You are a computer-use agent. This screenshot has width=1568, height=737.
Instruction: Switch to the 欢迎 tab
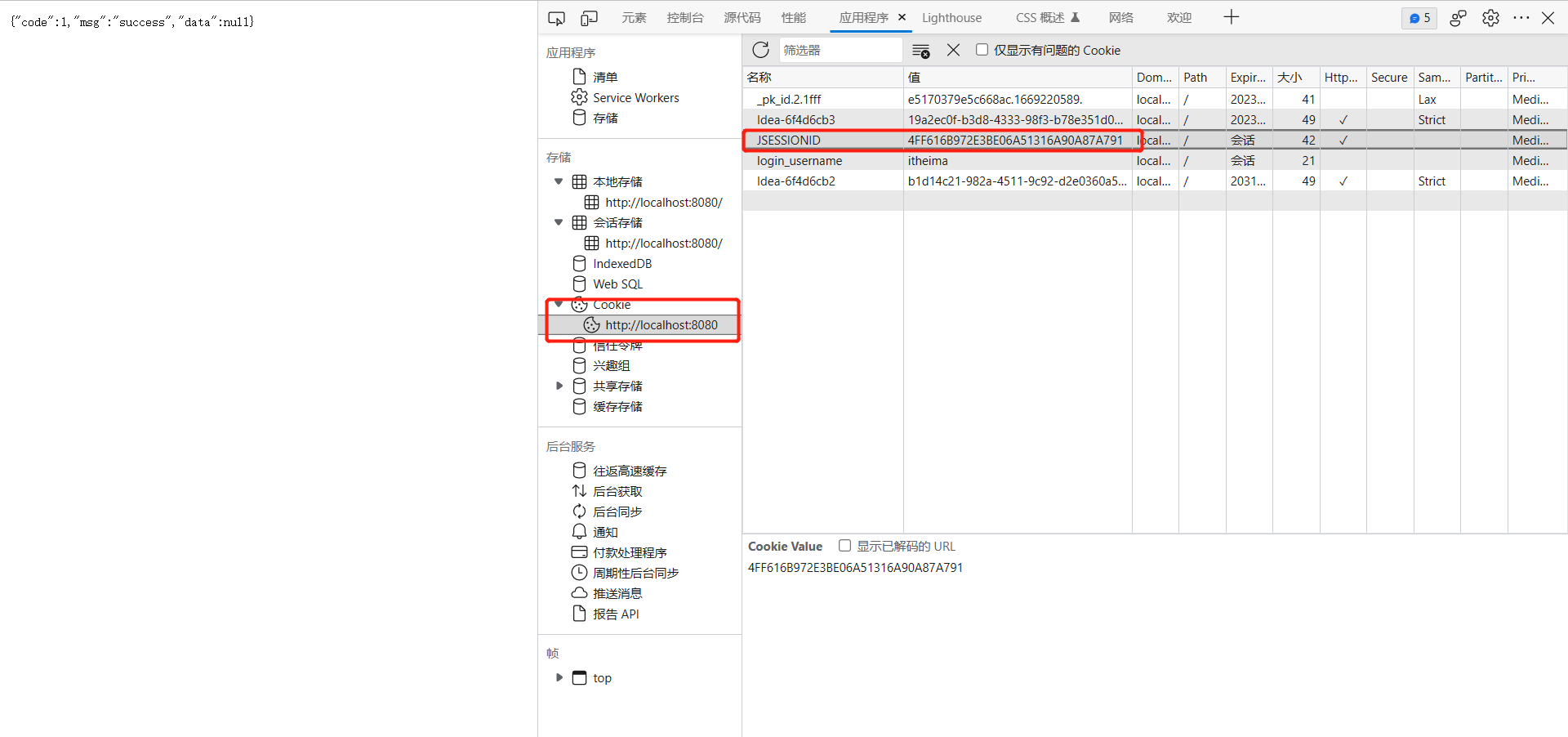click(1178, 18)
